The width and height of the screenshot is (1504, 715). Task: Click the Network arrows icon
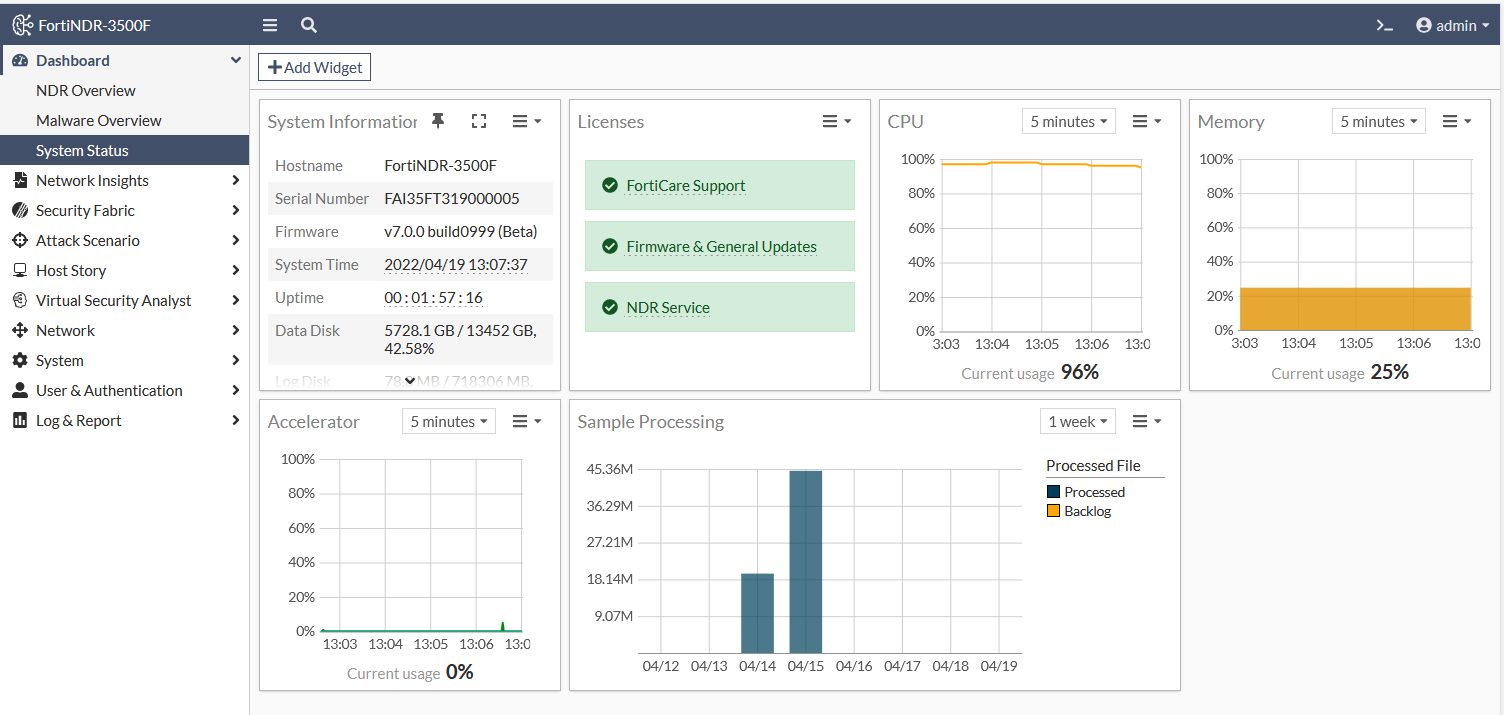20,331
